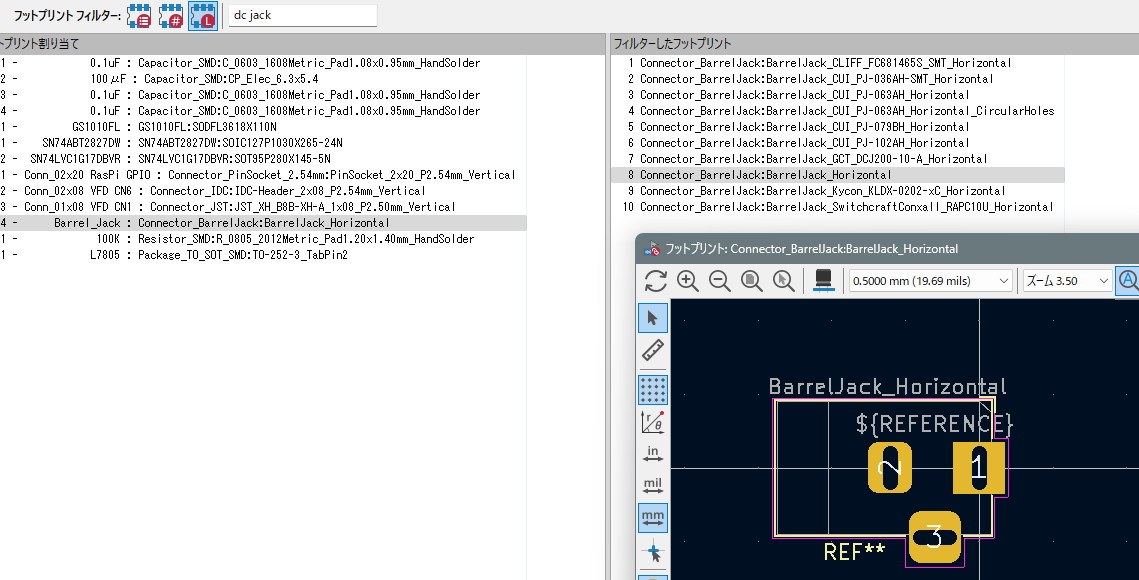Toggle filter footprints by pin count
Screen dimensions: 1139x580
coord(171,15)
